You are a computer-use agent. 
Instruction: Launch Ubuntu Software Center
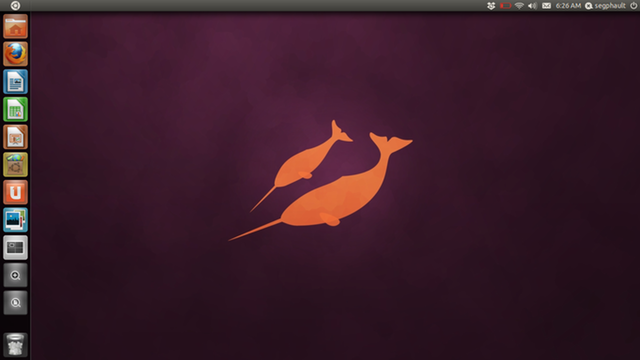point(16,164)
